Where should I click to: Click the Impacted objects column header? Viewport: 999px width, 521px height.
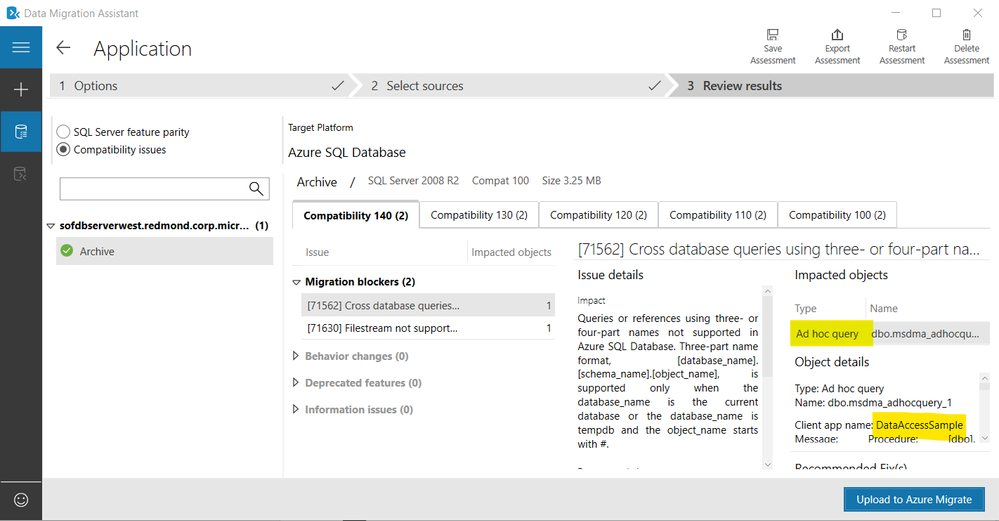[x=511, y=252]
